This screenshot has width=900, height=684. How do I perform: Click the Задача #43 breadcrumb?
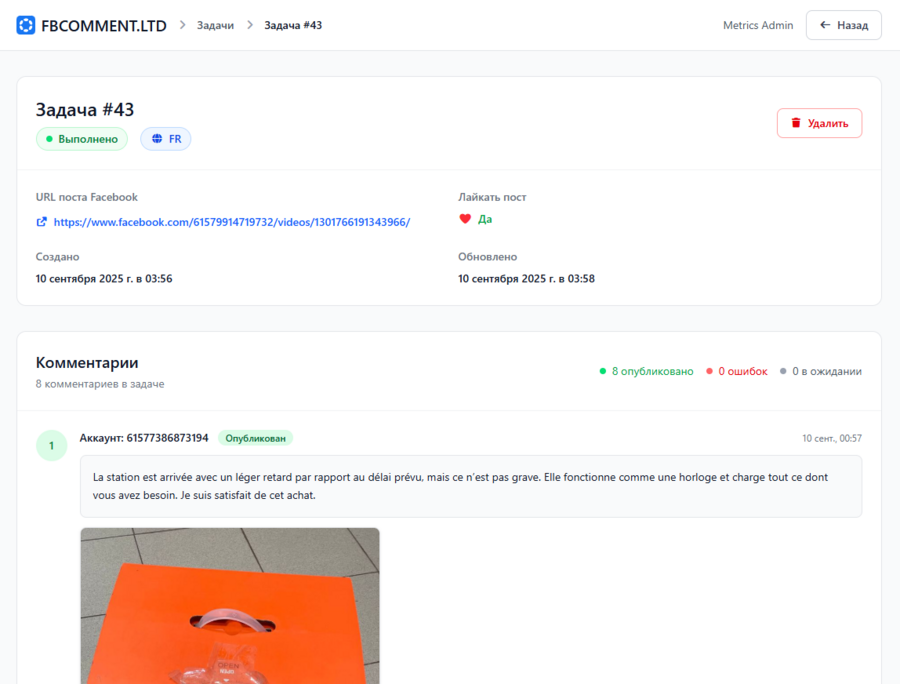pyautogui.click(x=293, y=25)
